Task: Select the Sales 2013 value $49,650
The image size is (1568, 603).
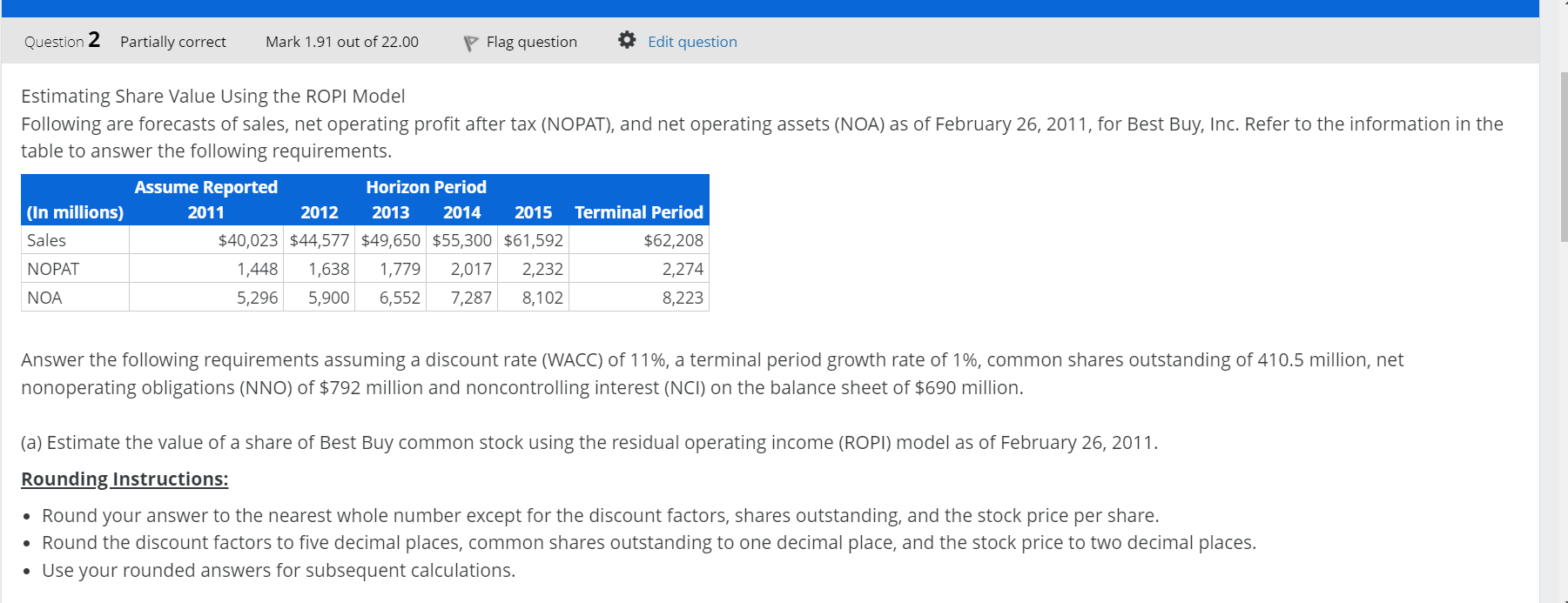Action: (x=391, y=240)
